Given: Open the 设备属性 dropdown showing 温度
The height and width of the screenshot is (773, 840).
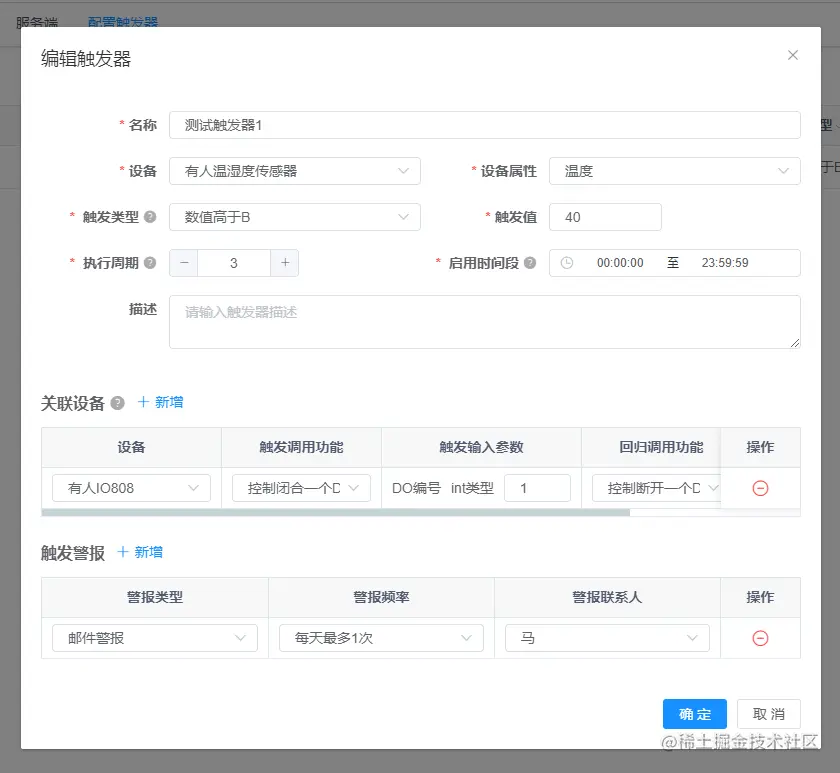Looking at the screenshot, I should point(675,171).
